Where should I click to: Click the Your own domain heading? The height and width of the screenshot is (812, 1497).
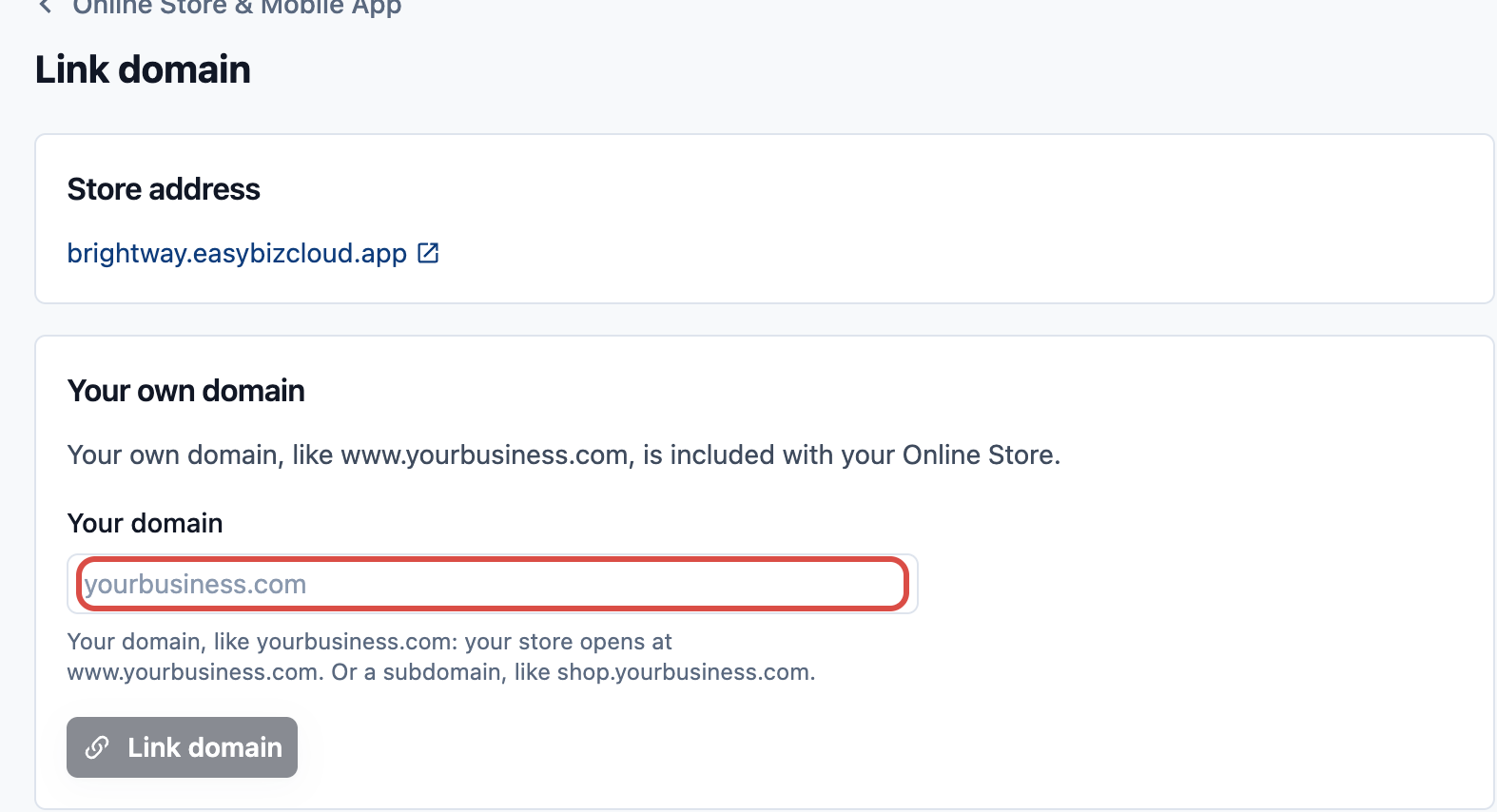(x=186, y=391)
